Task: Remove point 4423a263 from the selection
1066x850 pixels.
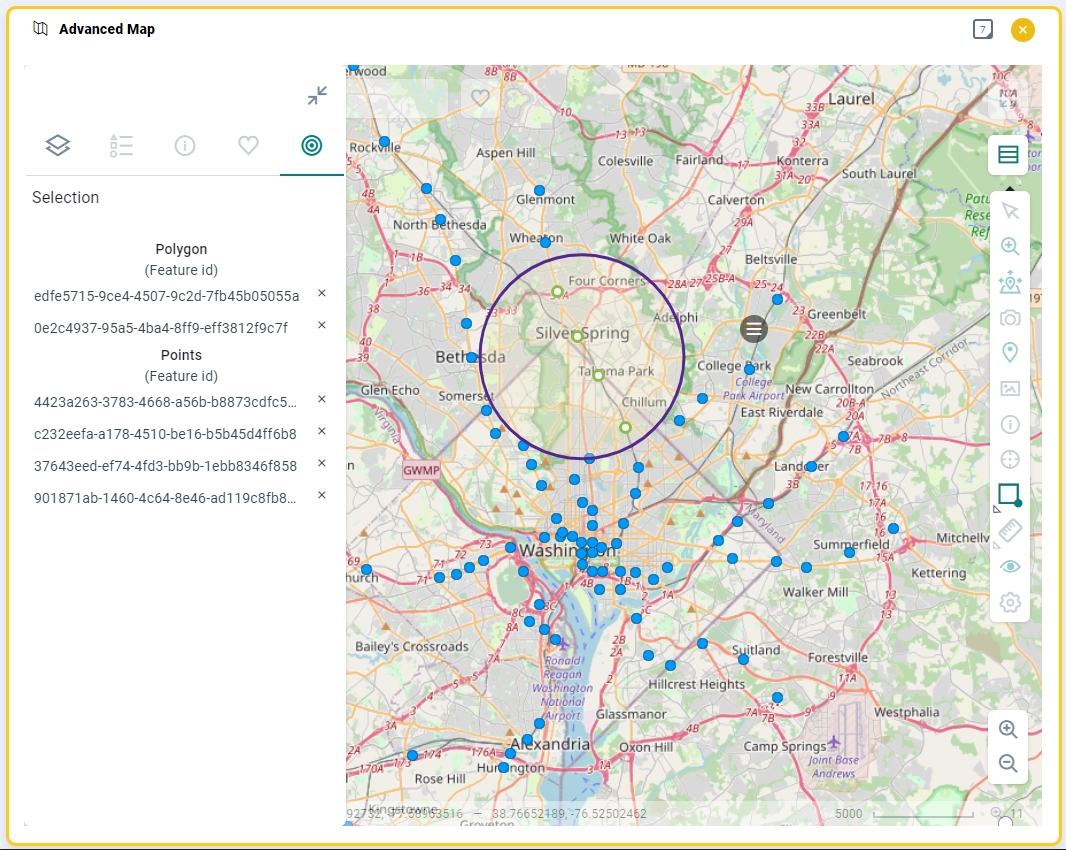Action: (322, 400)
